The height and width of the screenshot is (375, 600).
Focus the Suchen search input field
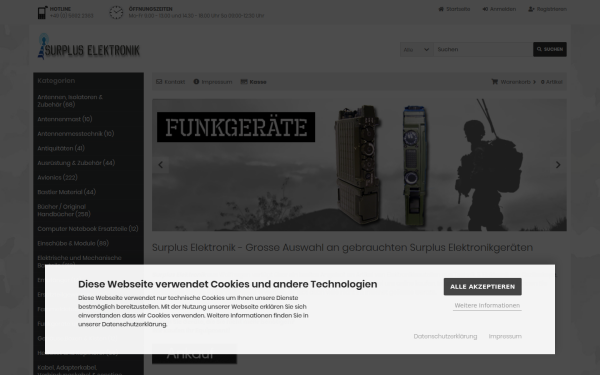pyautogui.click(x=483, y=49)
